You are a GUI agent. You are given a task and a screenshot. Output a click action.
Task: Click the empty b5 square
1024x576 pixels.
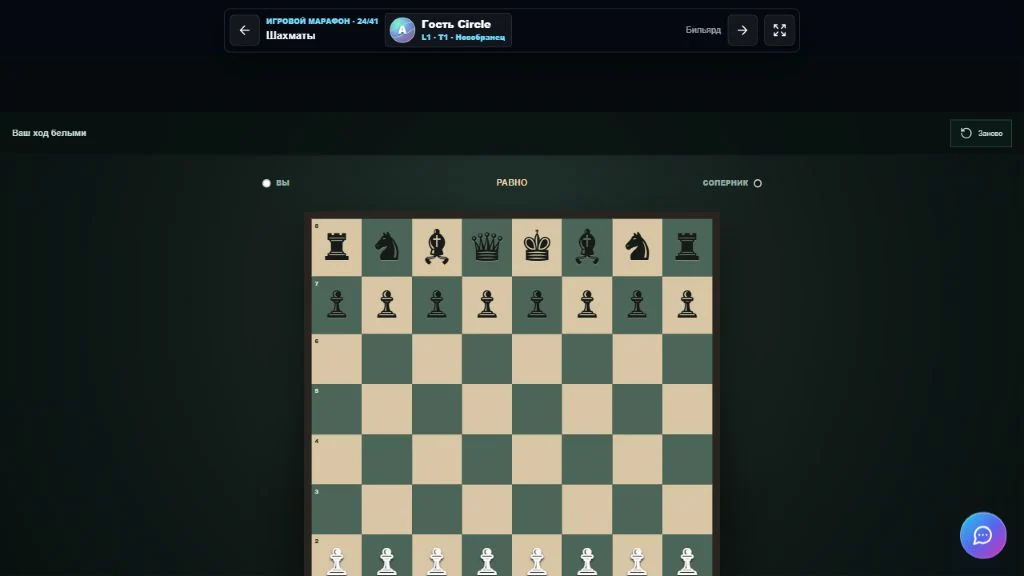coord(387,409)
